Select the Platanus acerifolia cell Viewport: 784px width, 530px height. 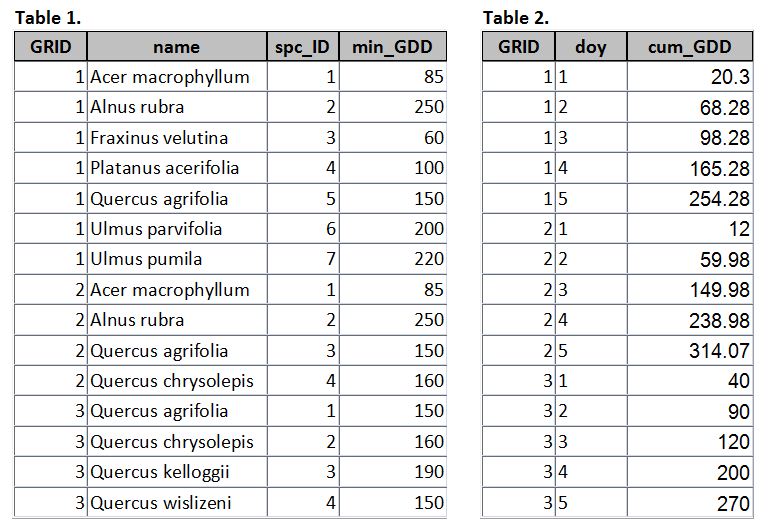(x=177, y=168)
